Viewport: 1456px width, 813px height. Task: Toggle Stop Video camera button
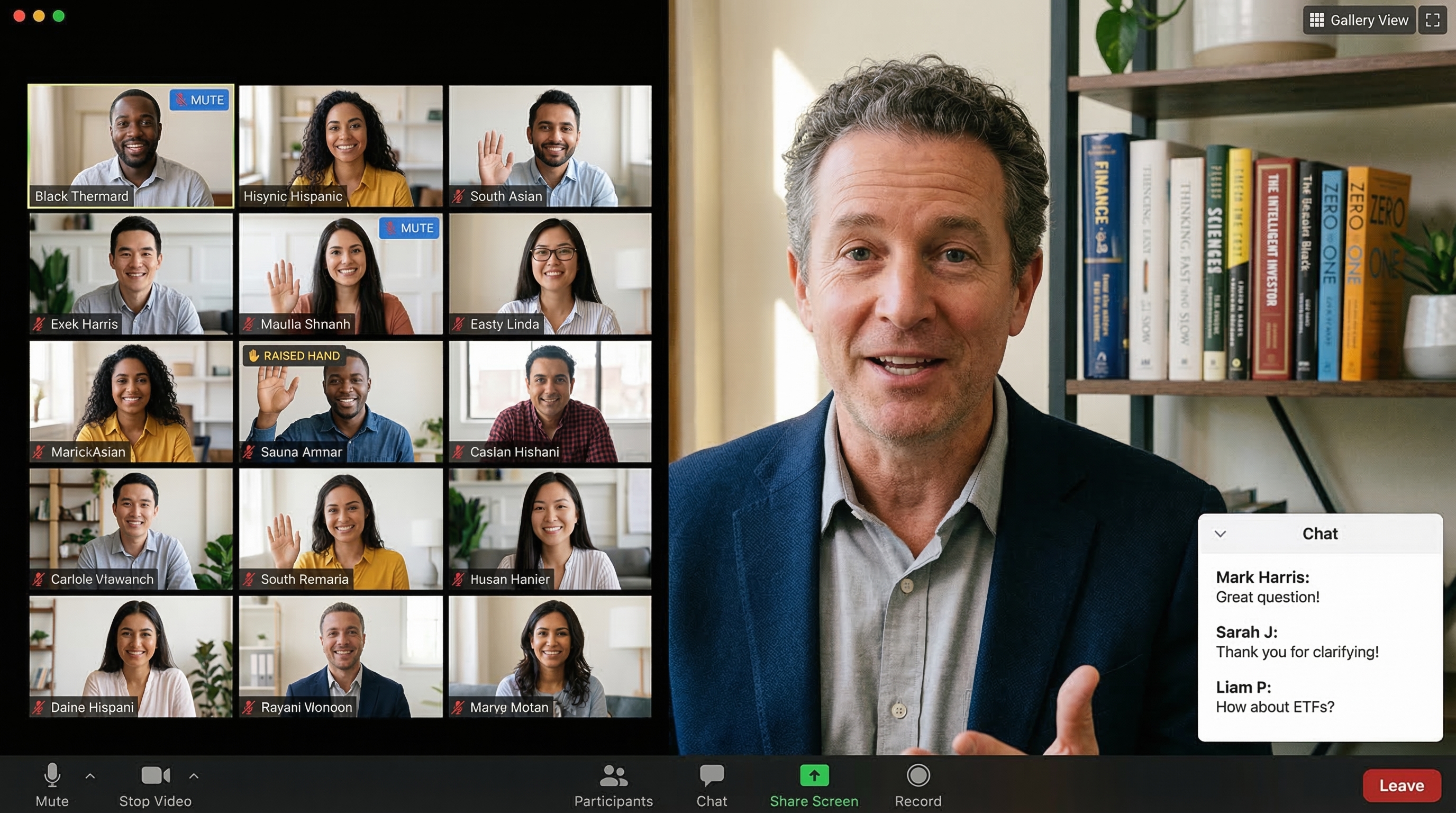[156, 776]
